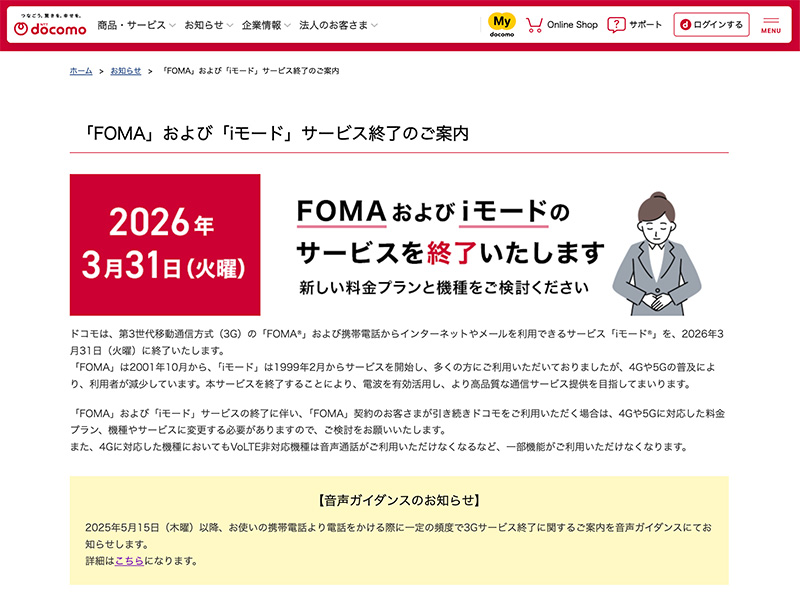Open the 商品・サービス menu item
The width and height of the screenshot is (800, 600).
point(132,25)
